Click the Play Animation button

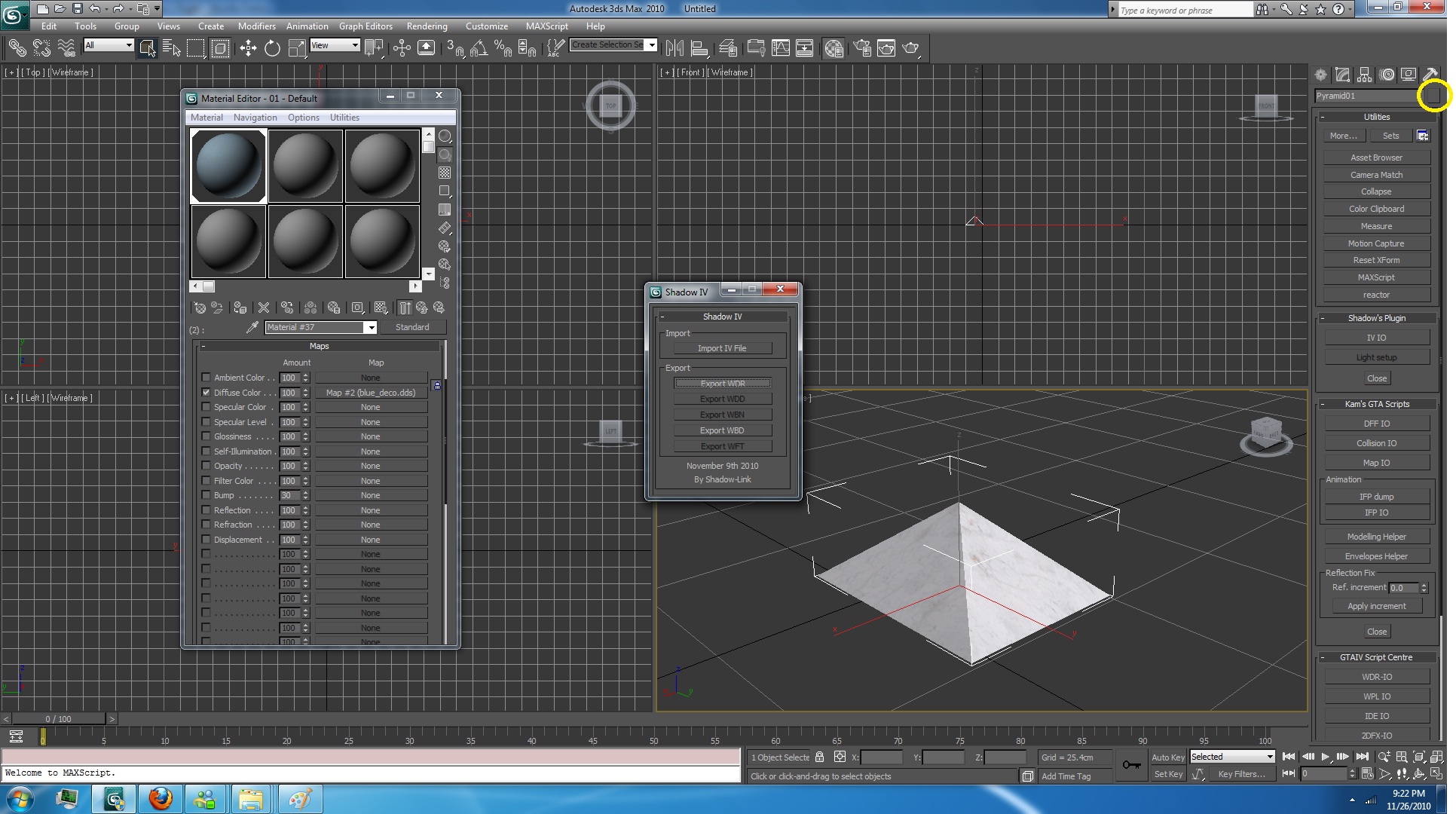pos(1325,757)
